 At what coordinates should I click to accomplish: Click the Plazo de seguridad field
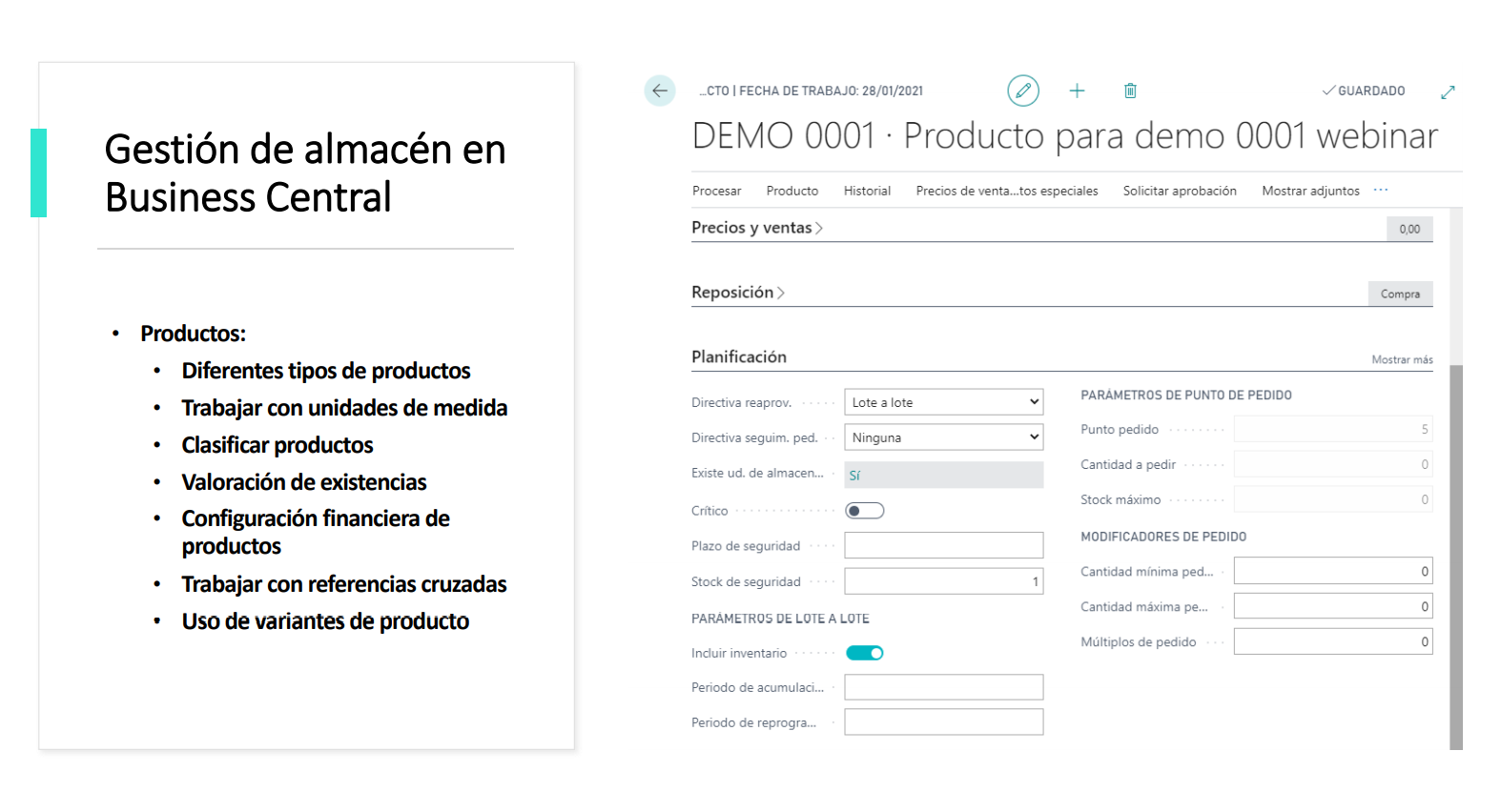tap(944, 545)
